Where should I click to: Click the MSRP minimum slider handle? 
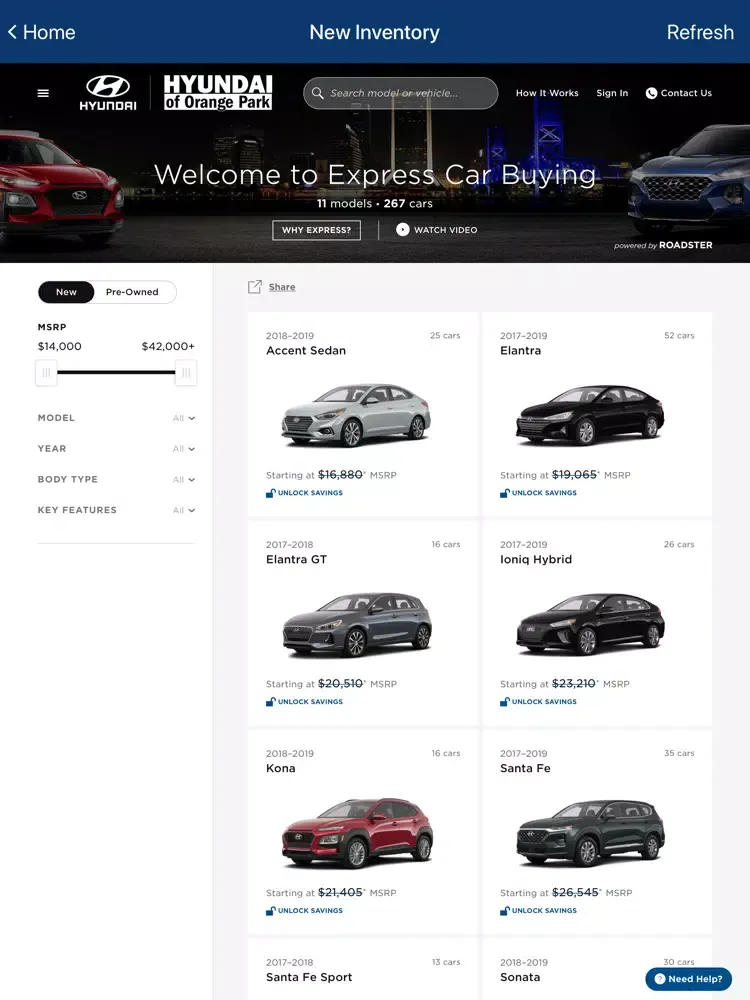(47, 372)
